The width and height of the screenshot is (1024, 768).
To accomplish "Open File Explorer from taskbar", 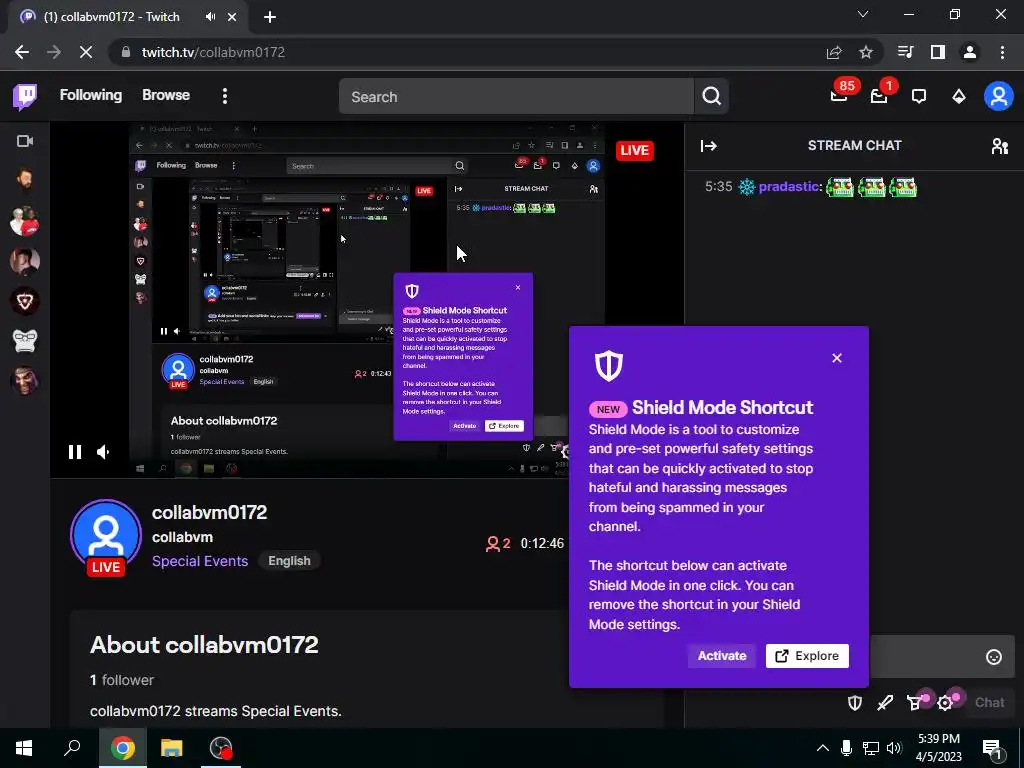I will [x=172, y=748].
